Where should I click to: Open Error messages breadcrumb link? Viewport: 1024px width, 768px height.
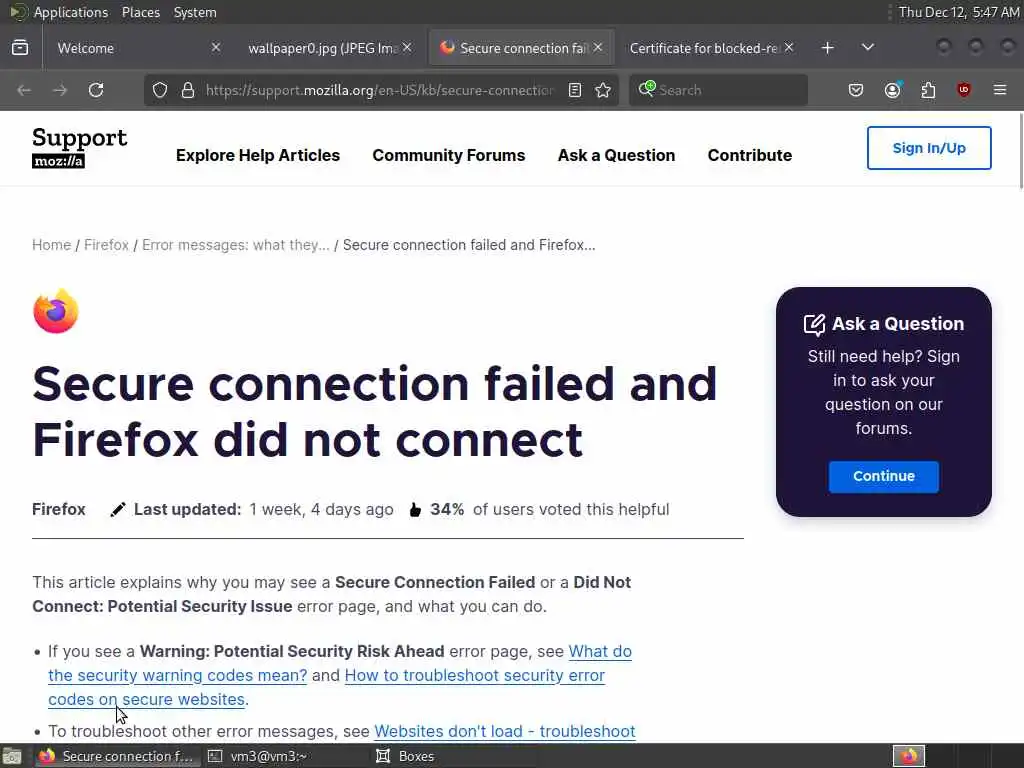pos(236,245)
